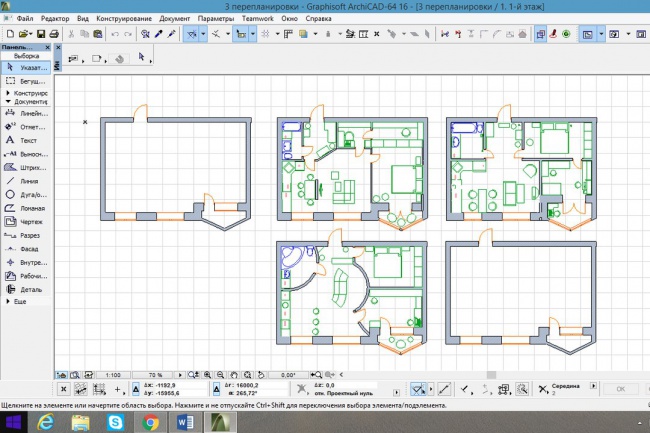The width and height of the screenshot is (650, 433).
Task: Select the Текст (Text) tool
Action: tap(27, 141)
